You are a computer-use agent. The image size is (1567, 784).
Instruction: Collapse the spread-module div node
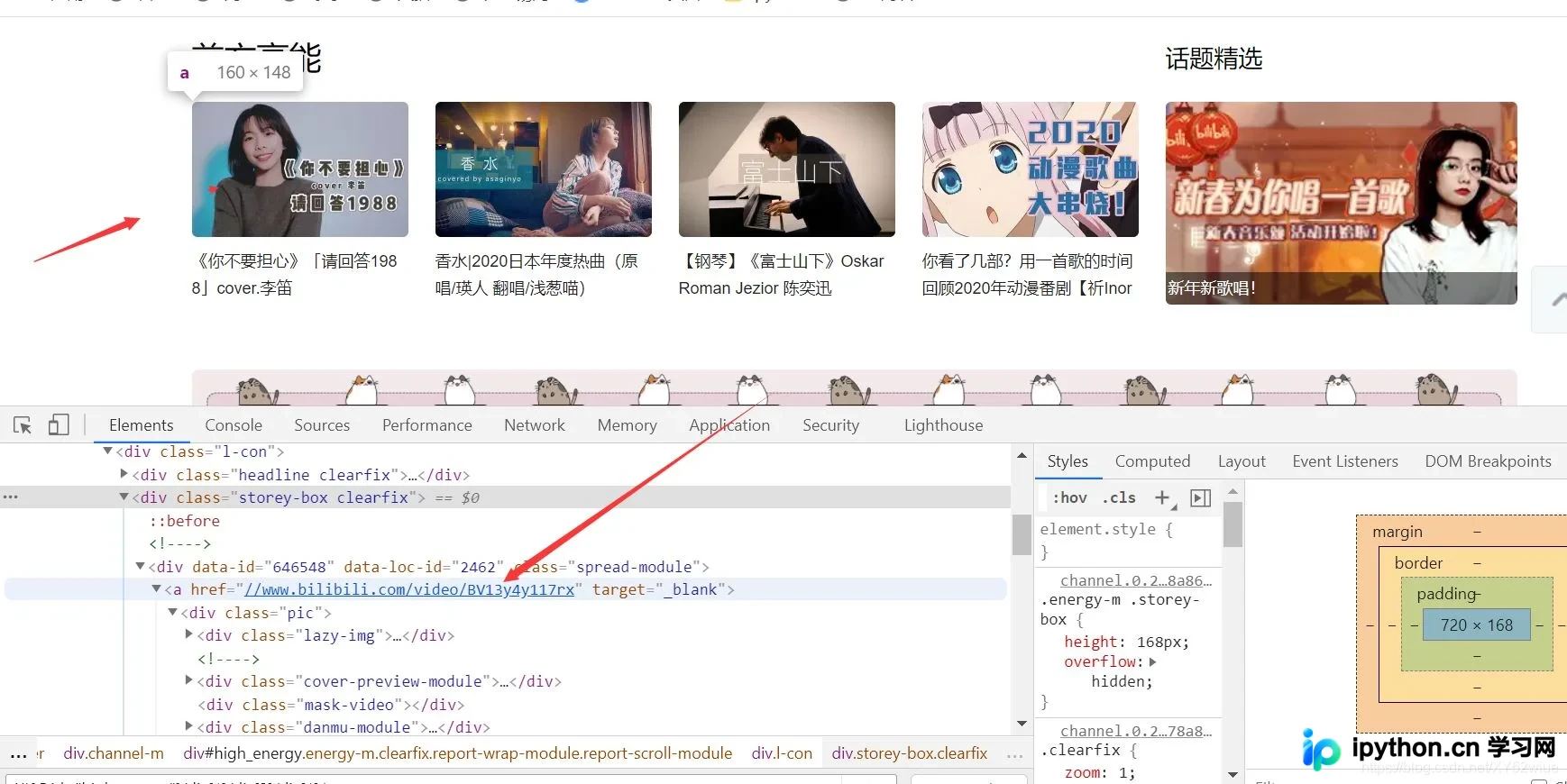(140, 566)
